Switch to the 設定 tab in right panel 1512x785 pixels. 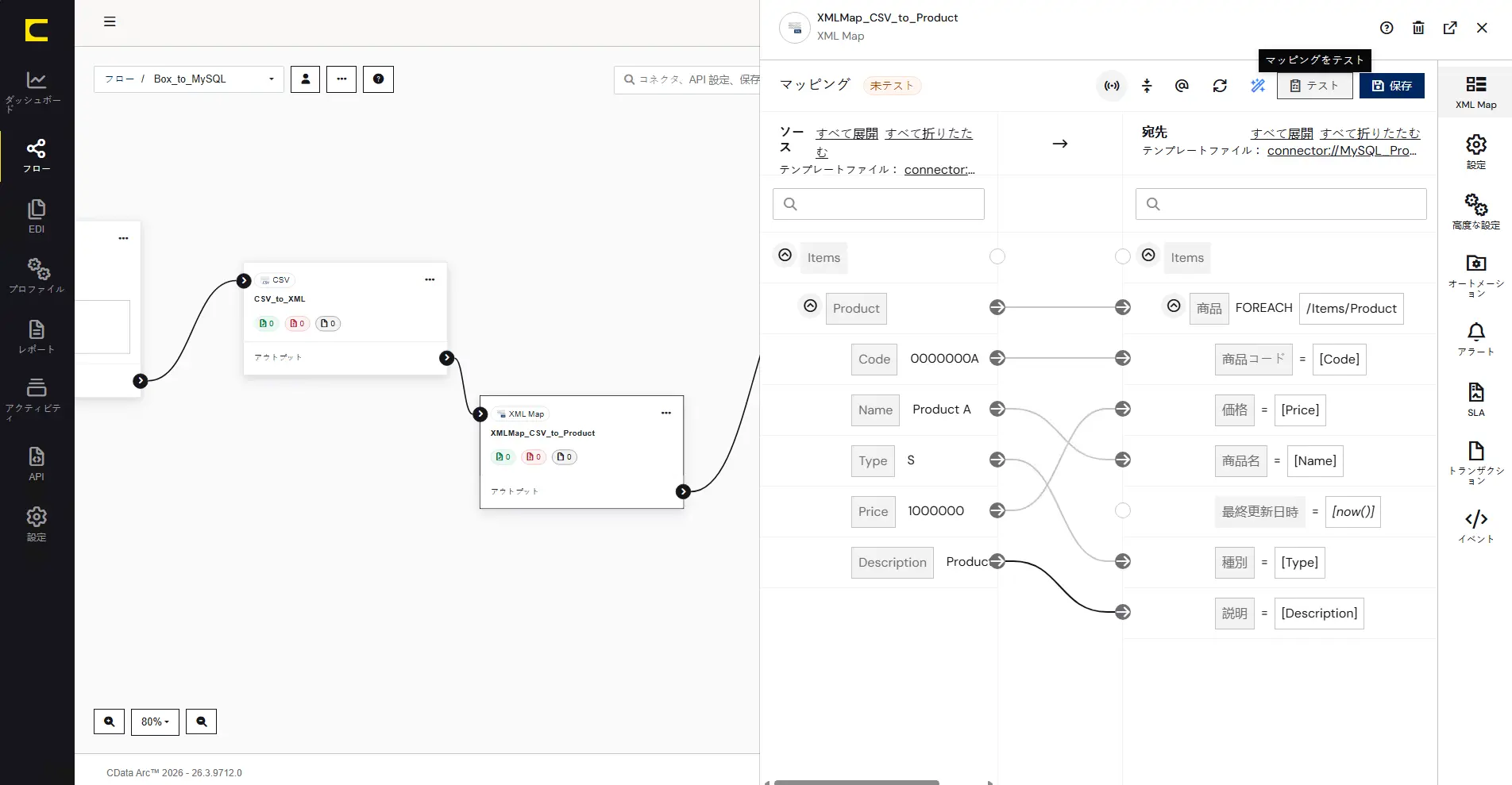tap(1475, 152)
